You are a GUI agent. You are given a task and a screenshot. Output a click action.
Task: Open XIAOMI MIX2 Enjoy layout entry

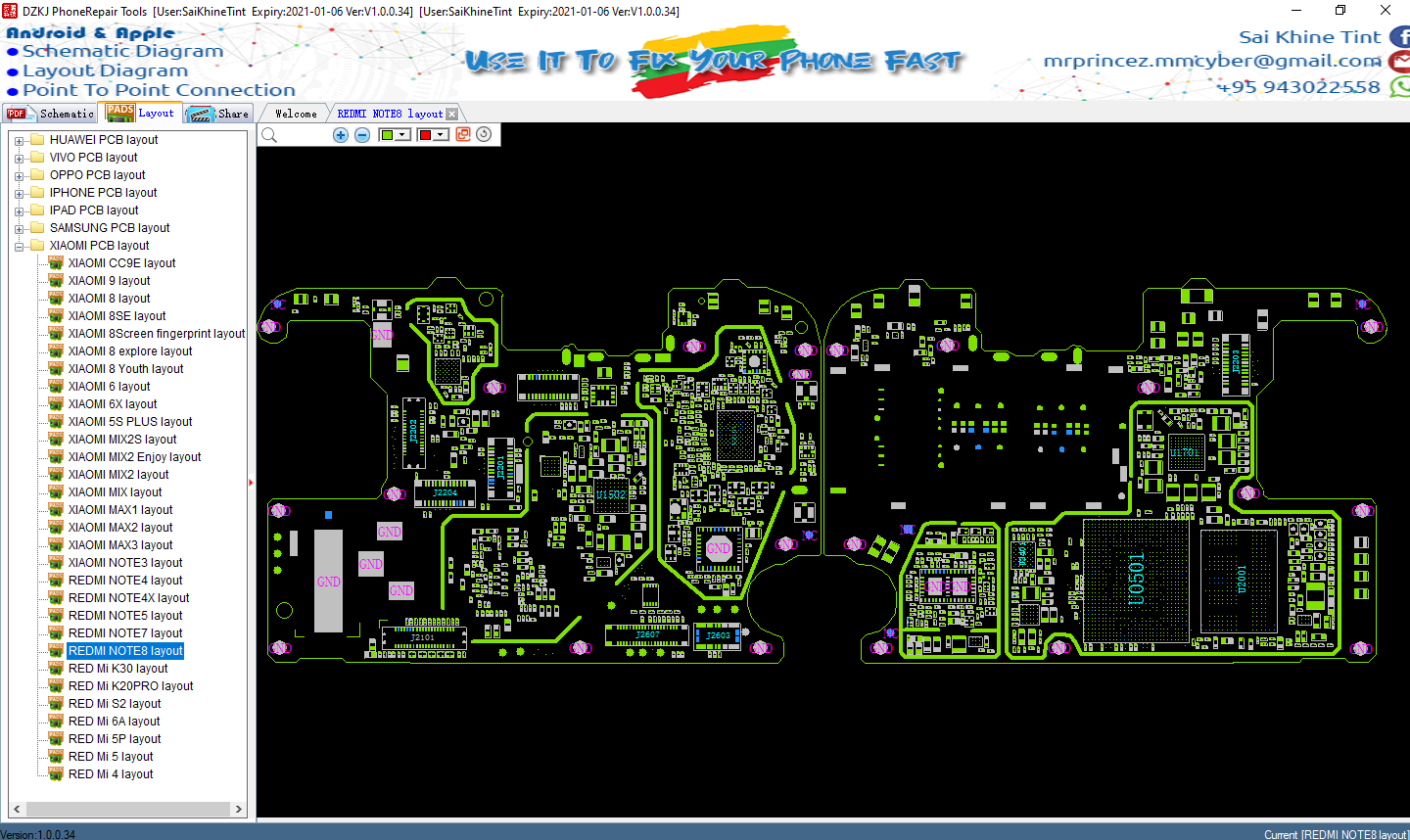tap(134, 457)
